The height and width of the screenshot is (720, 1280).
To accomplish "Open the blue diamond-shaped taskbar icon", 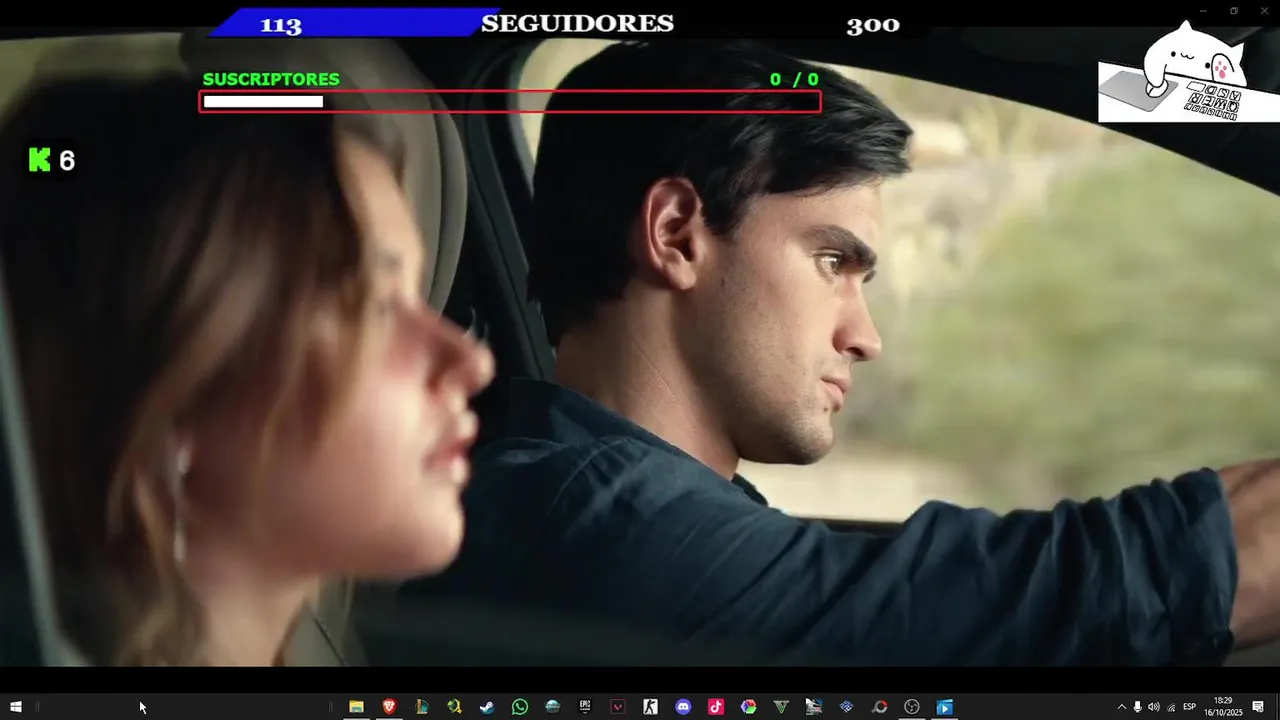I will 846,707.
